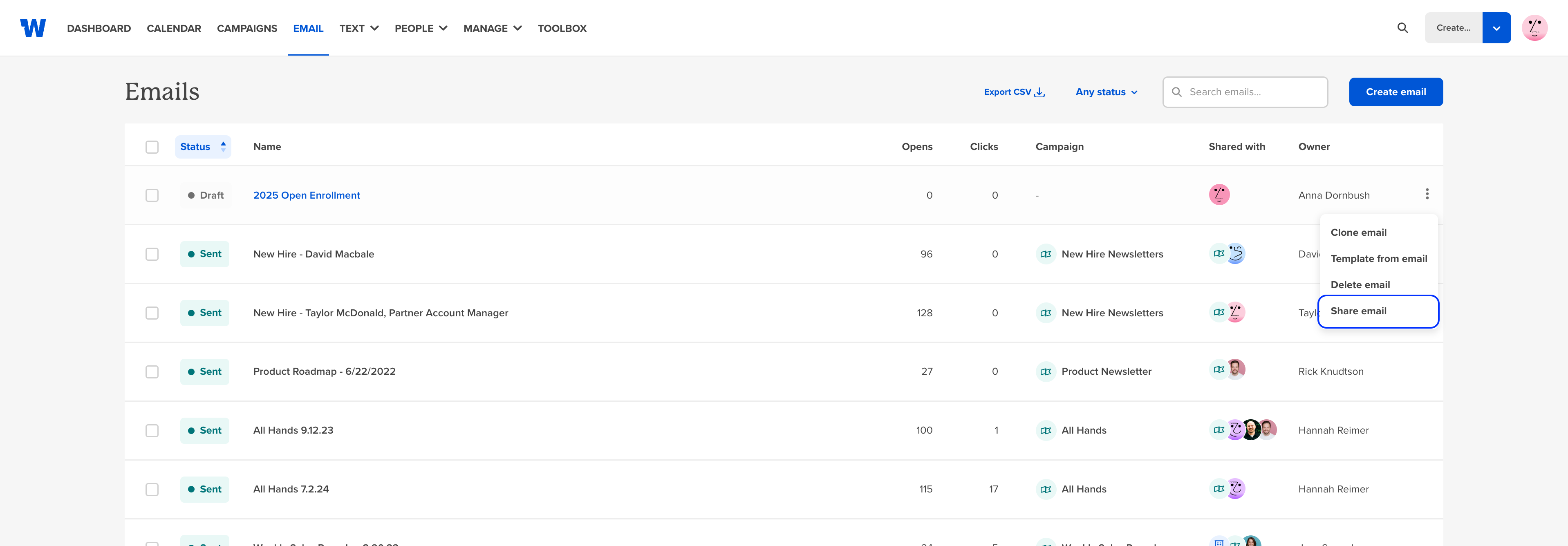Click the Create... button in top bar
Image resolution: width=1568 pixels, height=546 pixels.
click(1454, 28)
